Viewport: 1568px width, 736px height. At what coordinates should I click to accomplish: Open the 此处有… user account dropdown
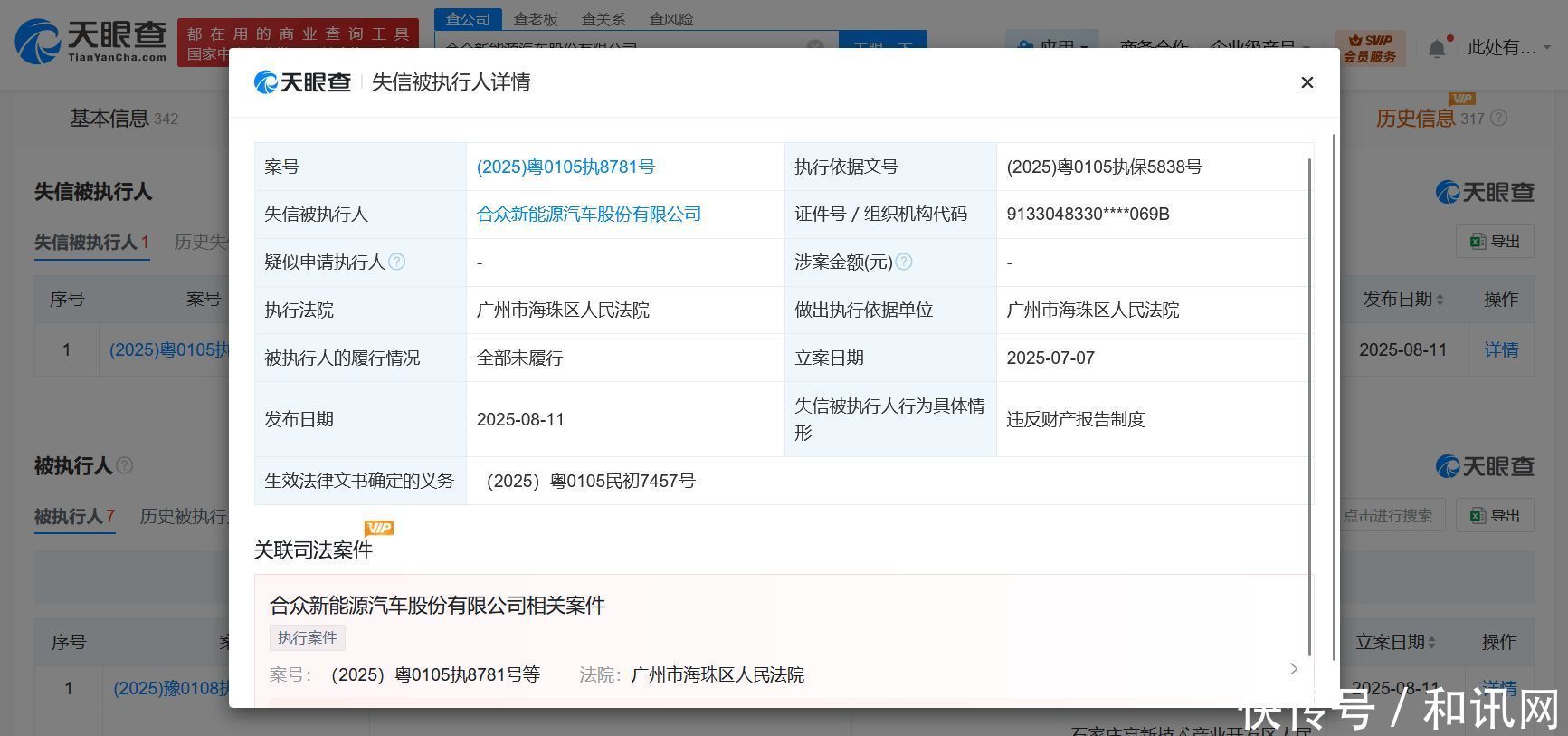tap(1509, 47)
